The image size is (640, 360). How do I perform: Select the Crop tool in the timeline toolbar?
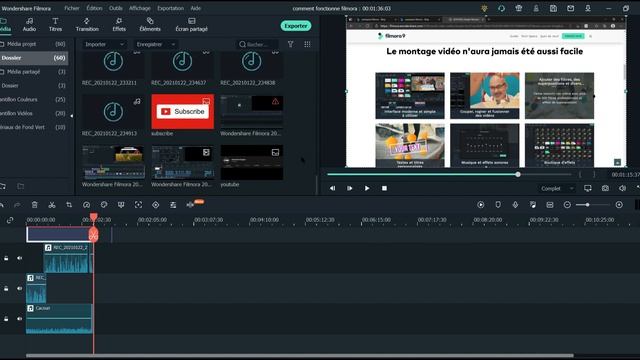point(69,204)
